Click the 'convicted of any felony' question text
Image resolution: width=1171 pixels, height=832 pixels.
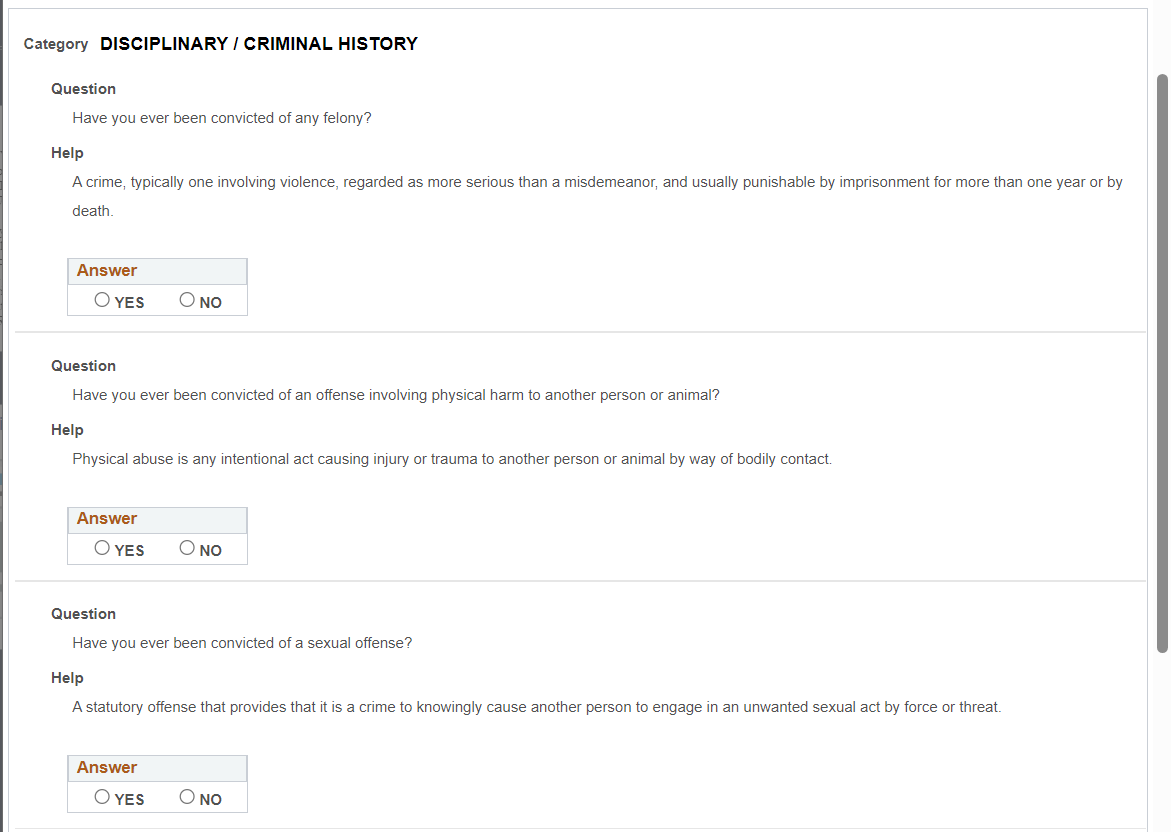point(222,118)
